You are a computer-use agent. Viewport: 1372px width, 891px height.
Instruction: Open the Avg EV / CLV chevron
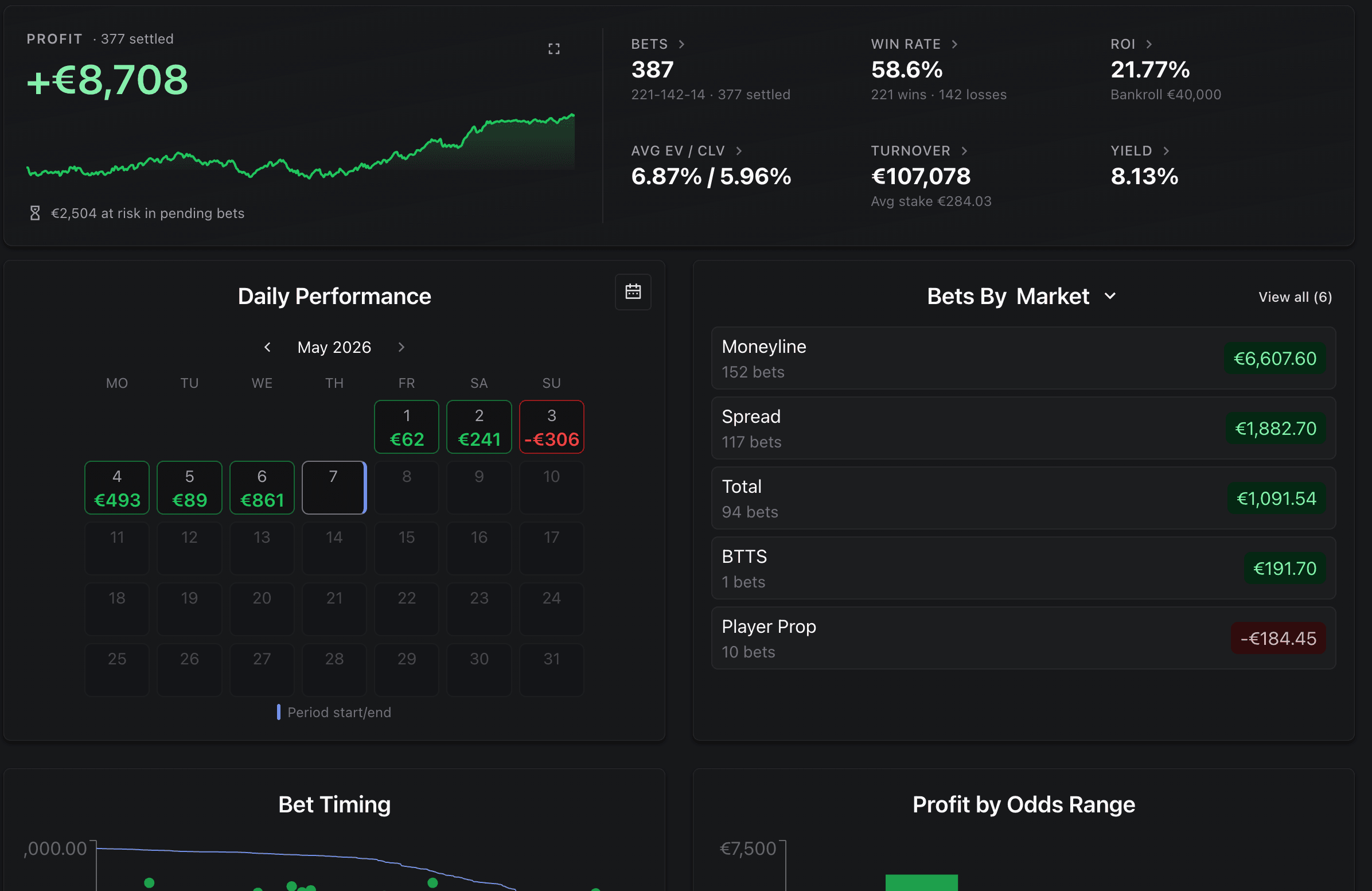pos(738,151)
